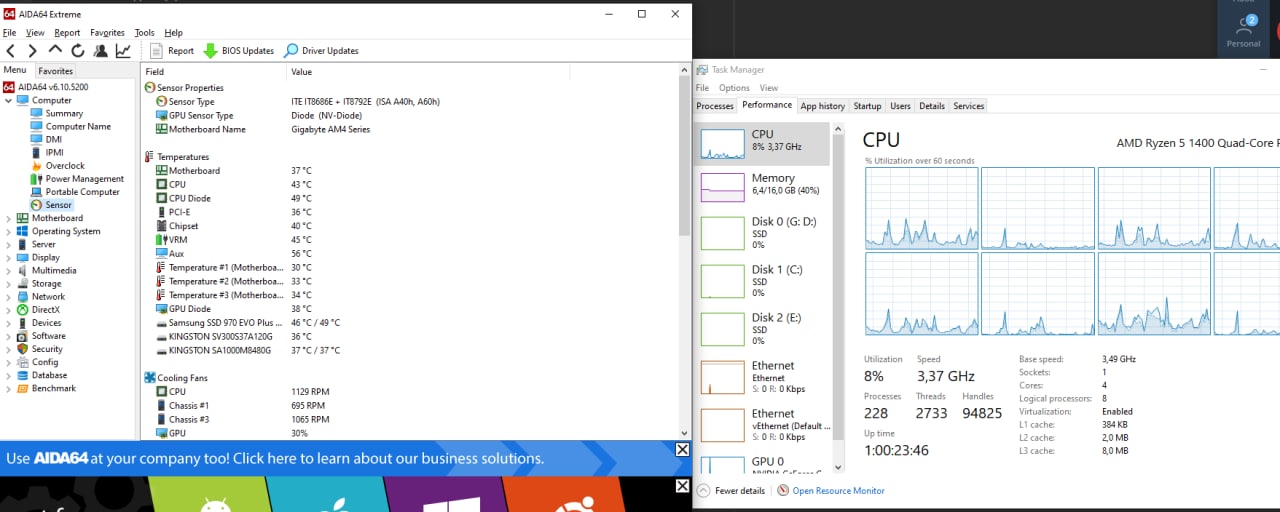
Task: Select the Sensor tree item
Action: click(58, 204)
